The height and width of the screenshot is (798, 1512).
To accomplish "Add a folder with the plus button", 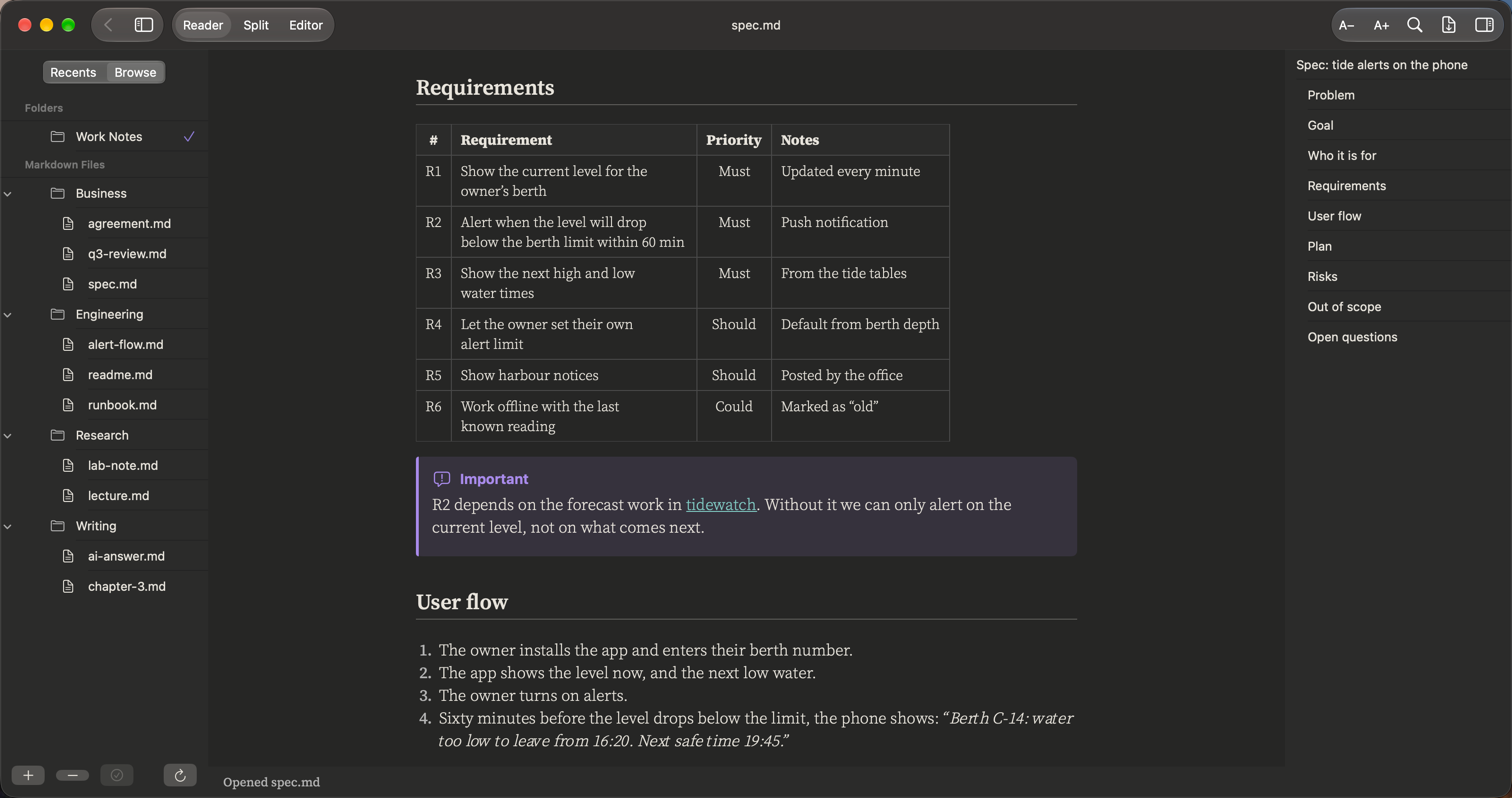I will (28, 775).
